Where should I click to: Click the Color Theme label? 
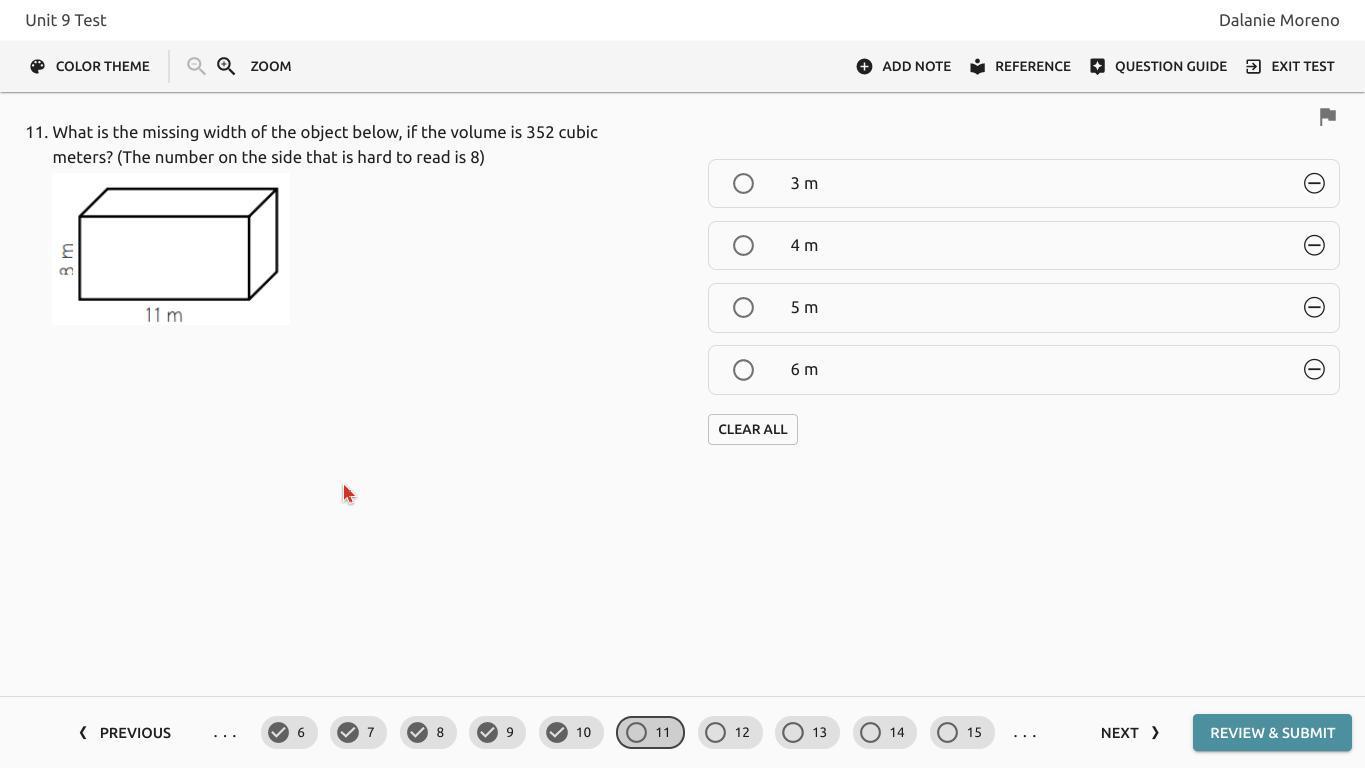point(103,66)
